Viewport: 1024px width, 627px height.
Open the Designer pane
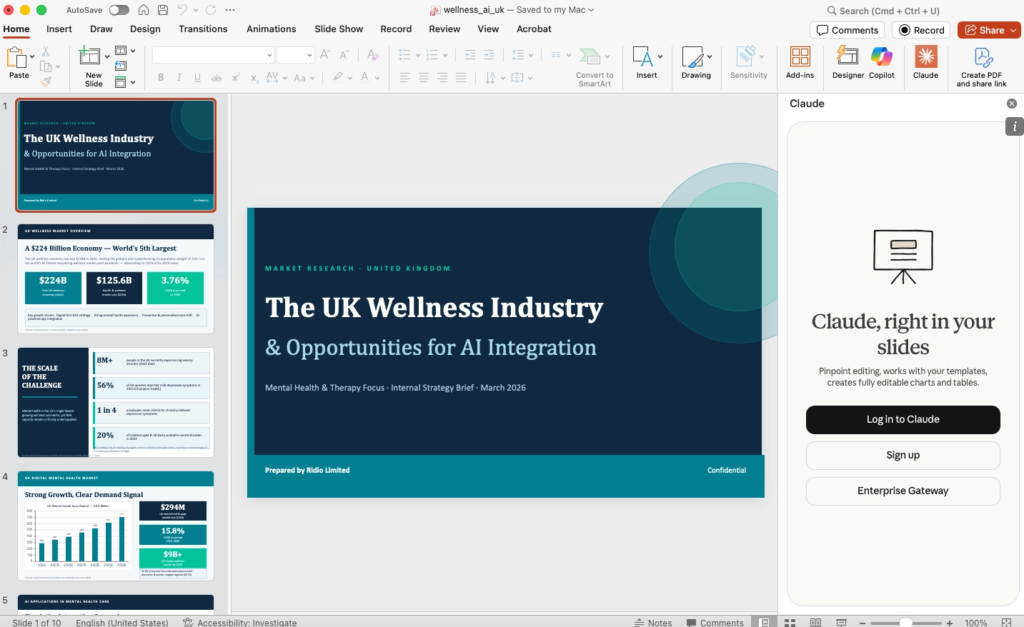[x=848, y=62]
